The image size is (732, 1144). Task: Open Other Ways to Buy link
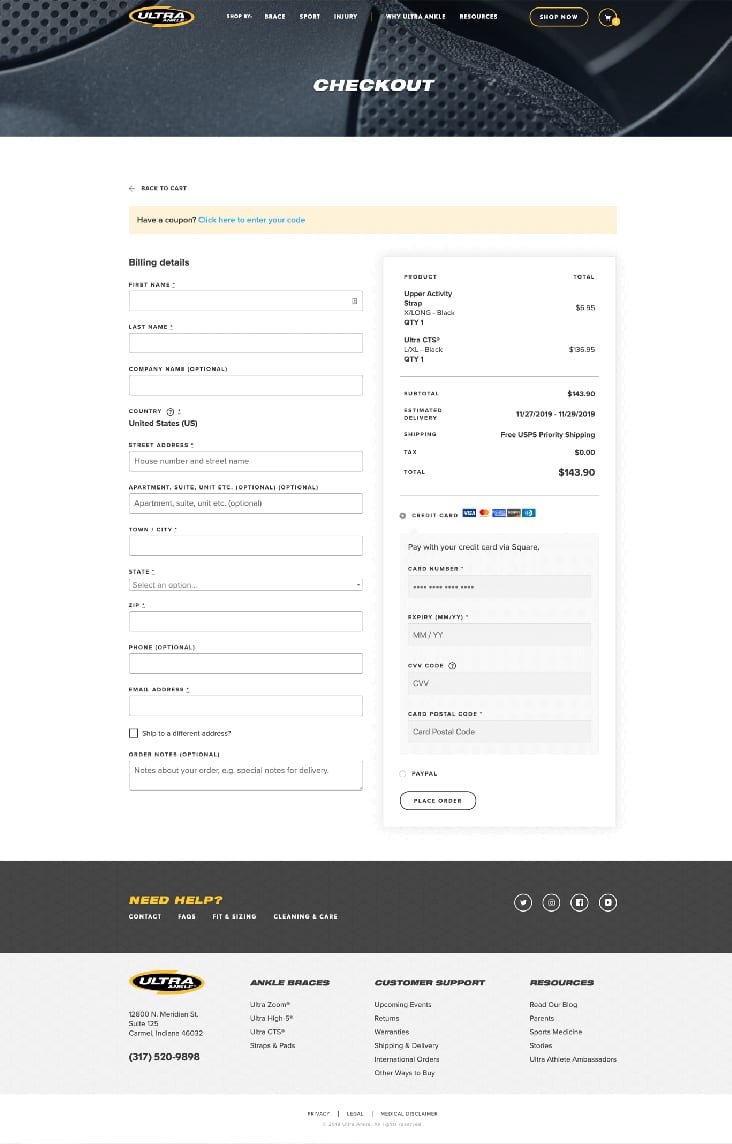[x=404, y=1072]
